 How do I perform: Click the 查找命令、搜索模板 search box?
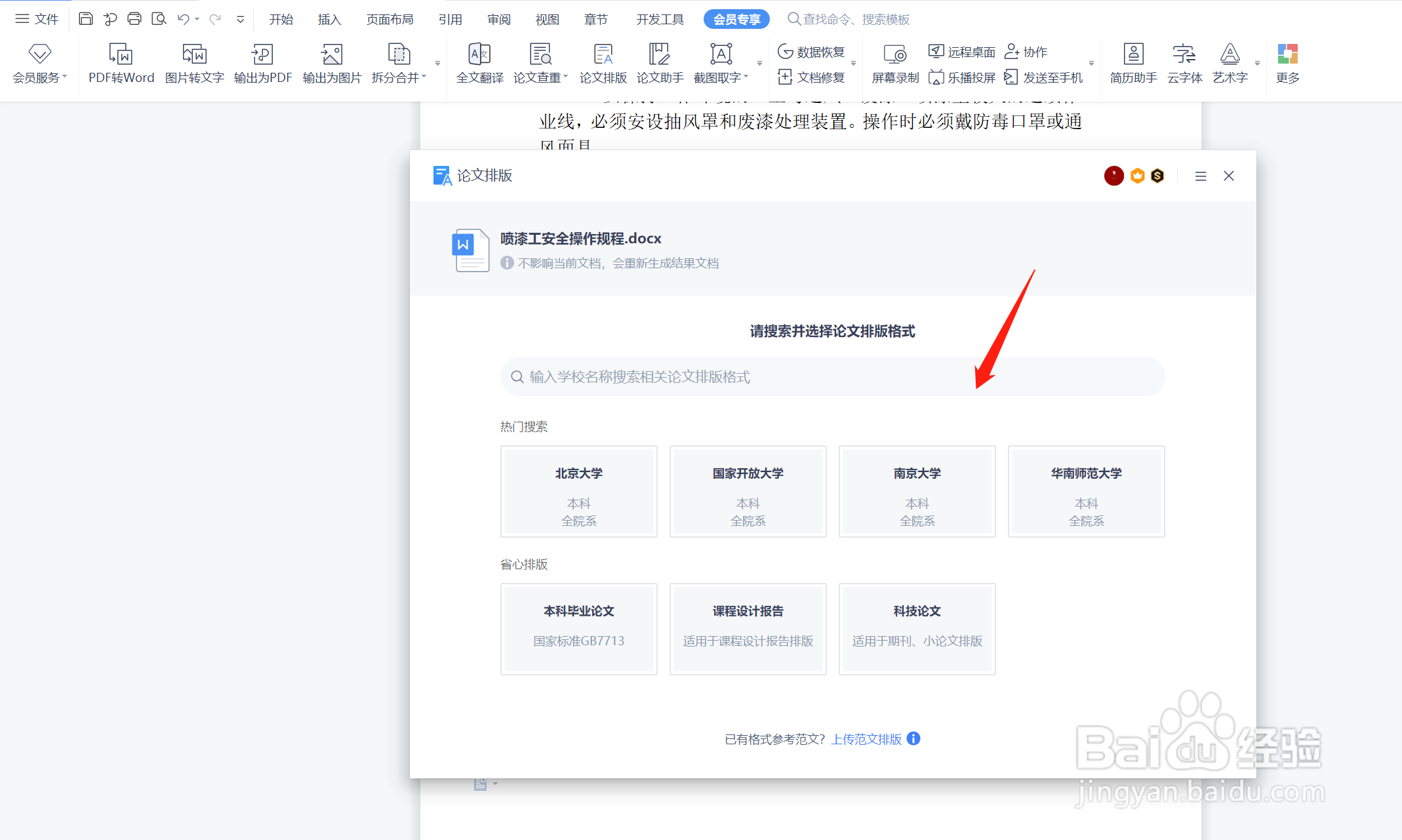849,19
